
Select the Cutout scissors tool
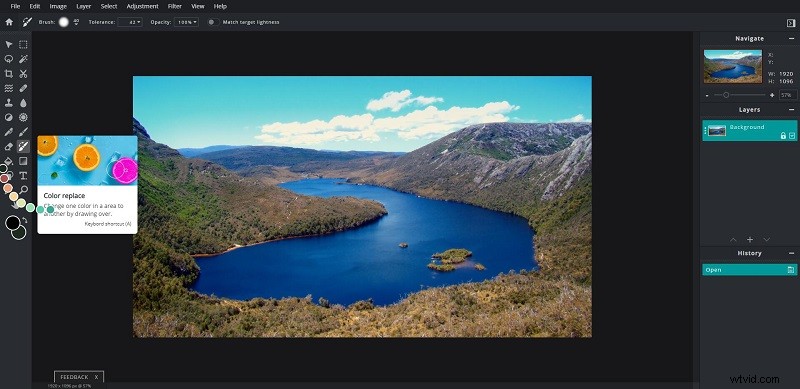pos(23,74)
